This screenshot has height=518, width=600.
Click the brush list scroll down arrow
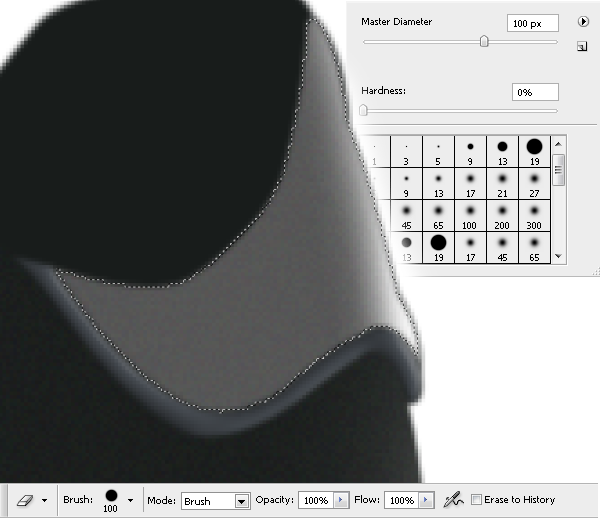[559, 257]
